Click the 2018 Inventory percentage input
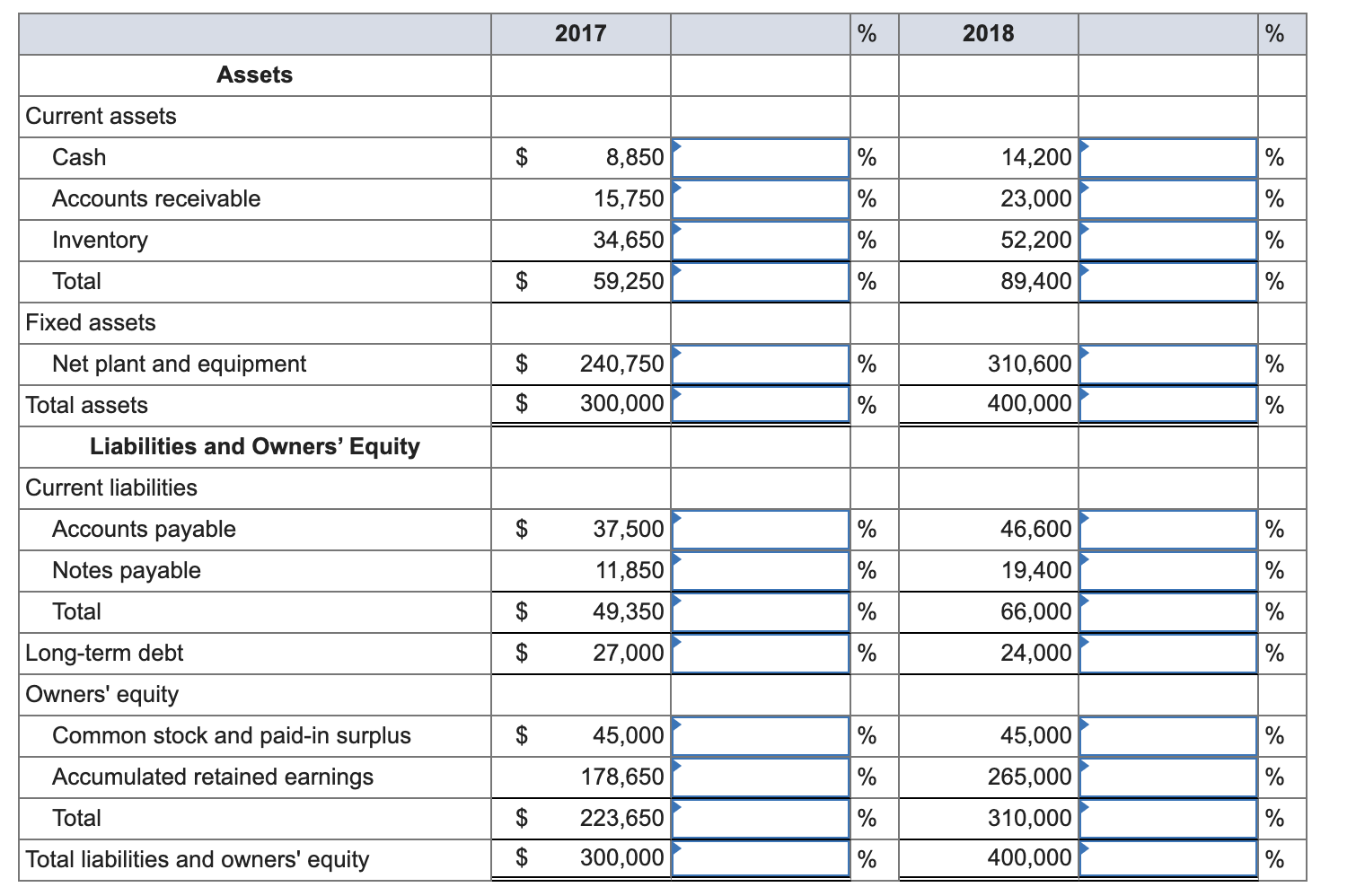 click(1168, 241)
